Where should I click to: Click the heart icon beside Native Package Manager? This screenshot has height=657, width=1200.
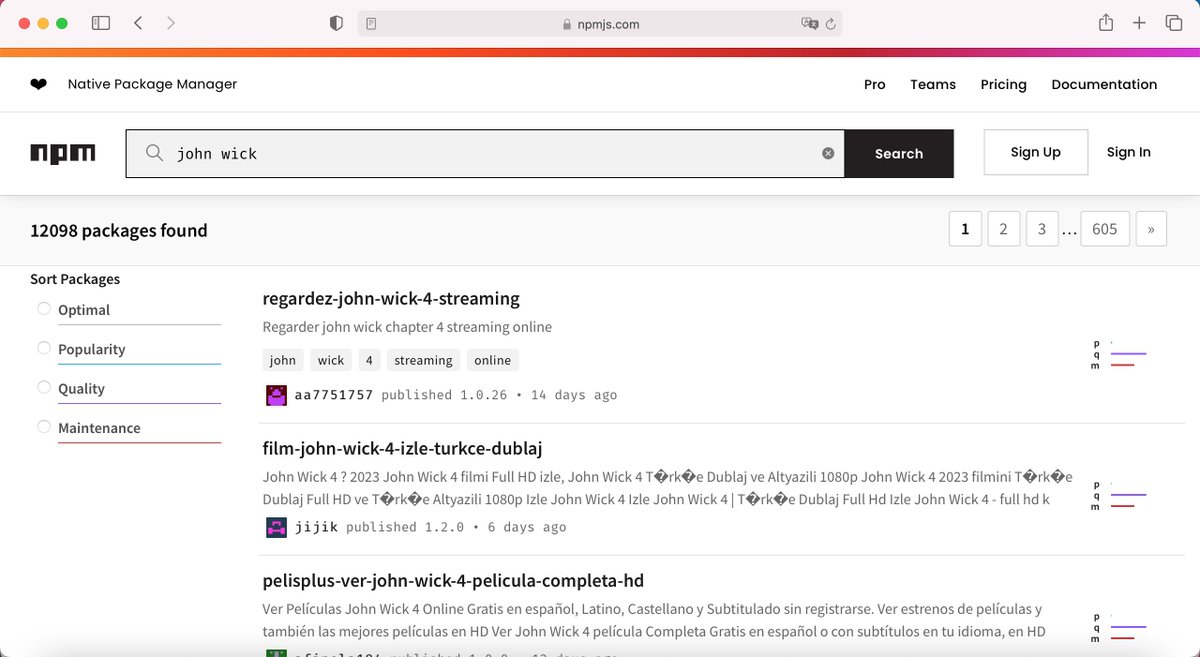pos(38,84)
